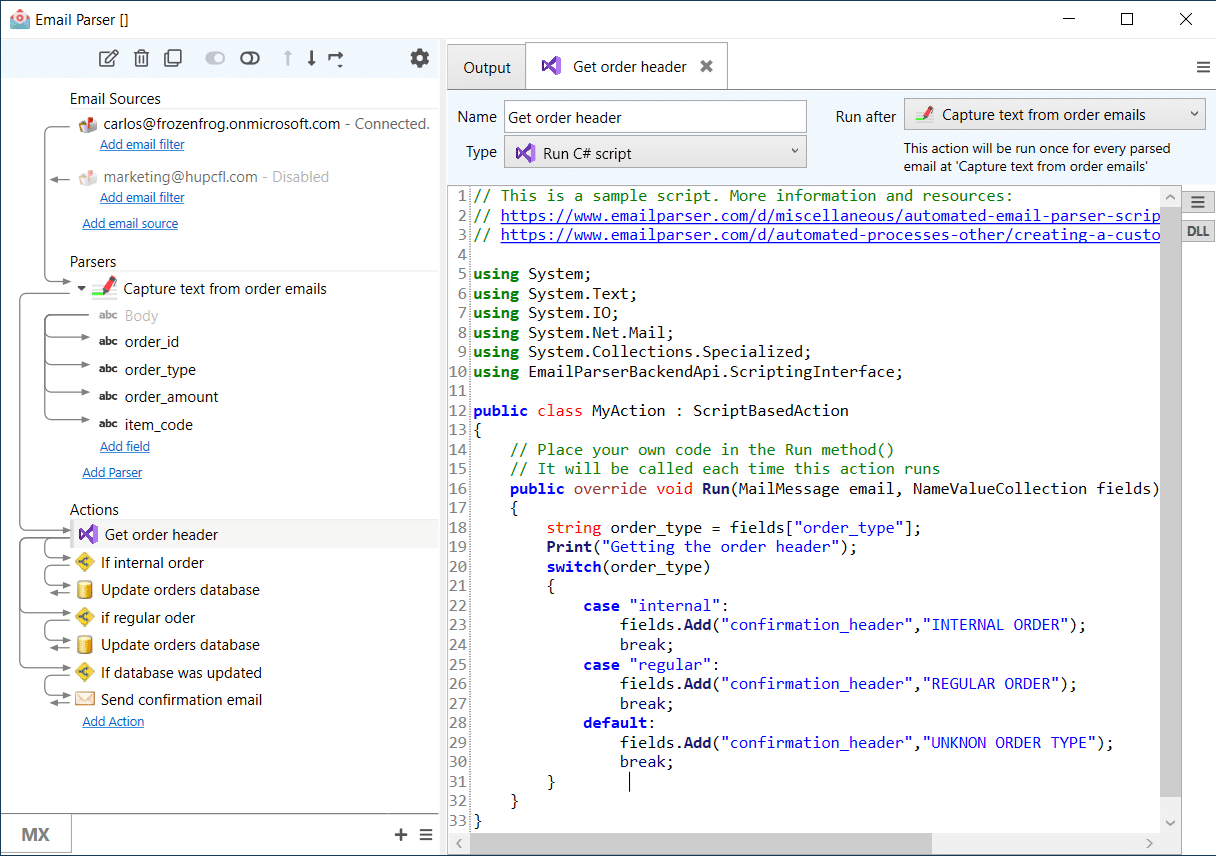Click the greyed move up arrow
This screenshot has height=856, width=1216.
[288, 58]
